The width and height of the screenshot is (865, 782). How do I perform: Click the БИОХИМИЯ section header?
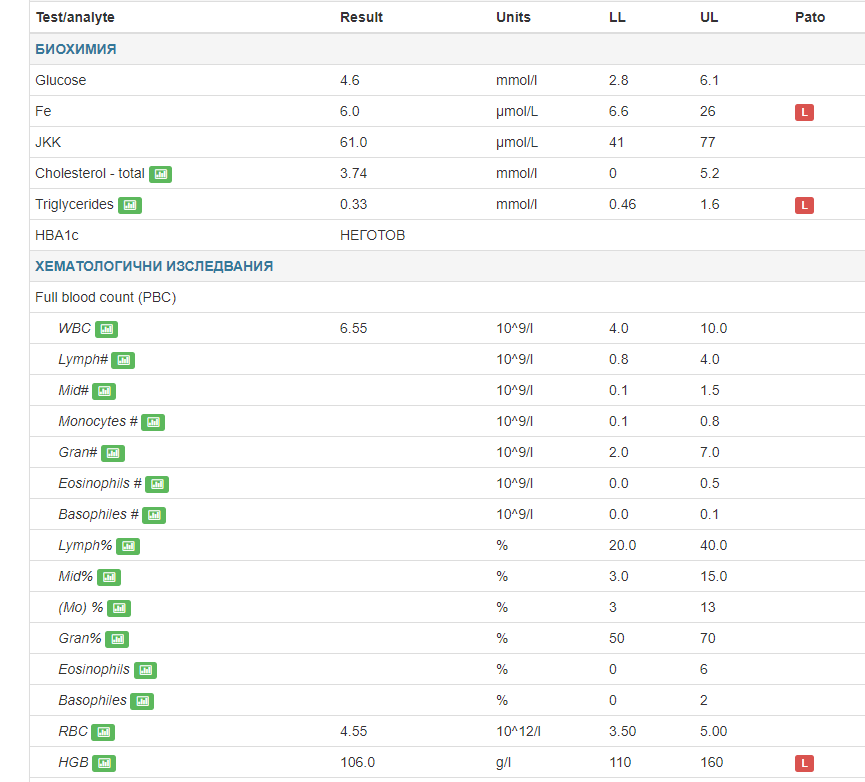pos(76,49)
